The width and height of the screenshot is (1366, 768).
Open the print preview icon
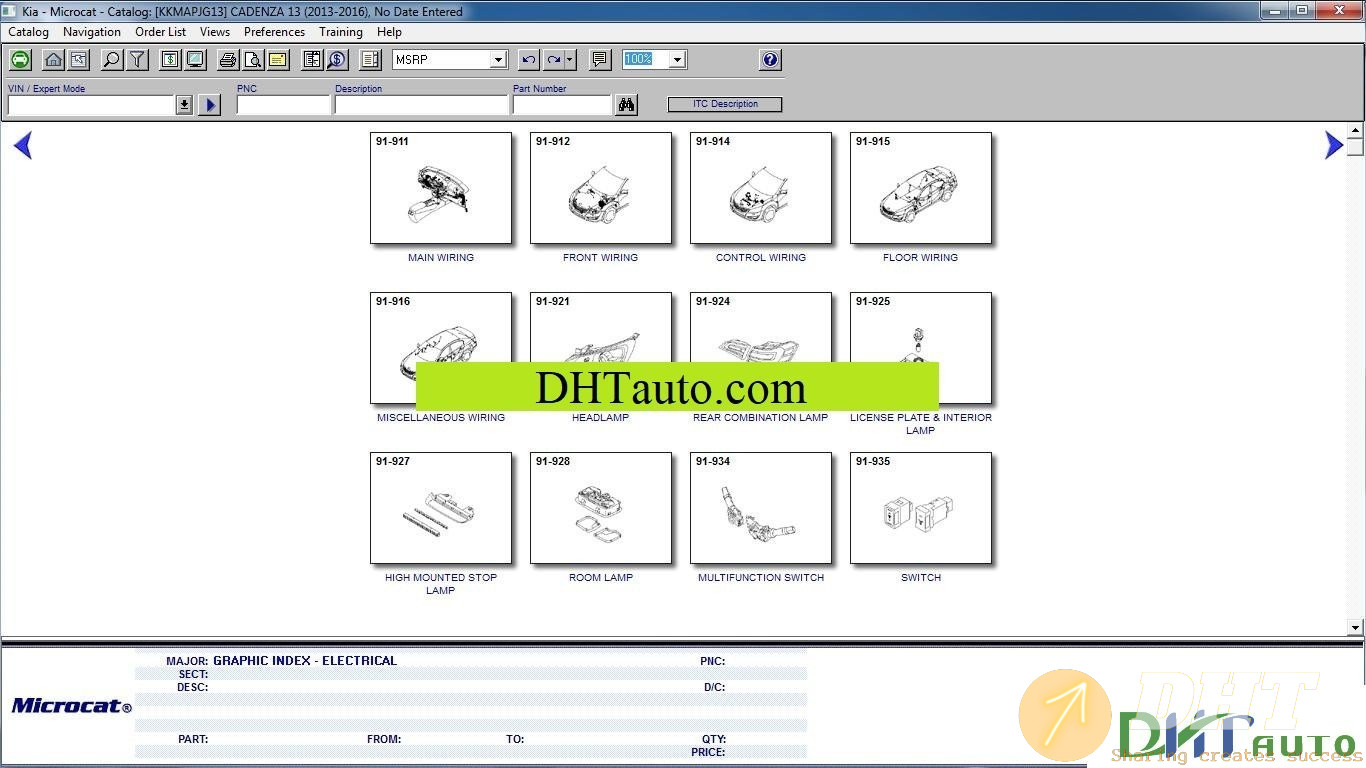click(x=253, y=60)
